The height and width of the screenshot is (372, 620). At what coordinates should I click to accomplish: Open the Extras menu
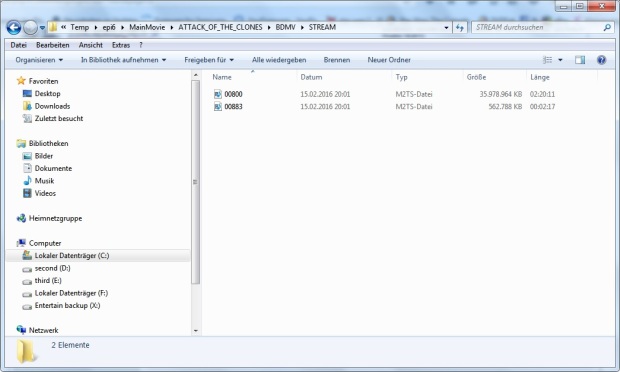[121, 45]
